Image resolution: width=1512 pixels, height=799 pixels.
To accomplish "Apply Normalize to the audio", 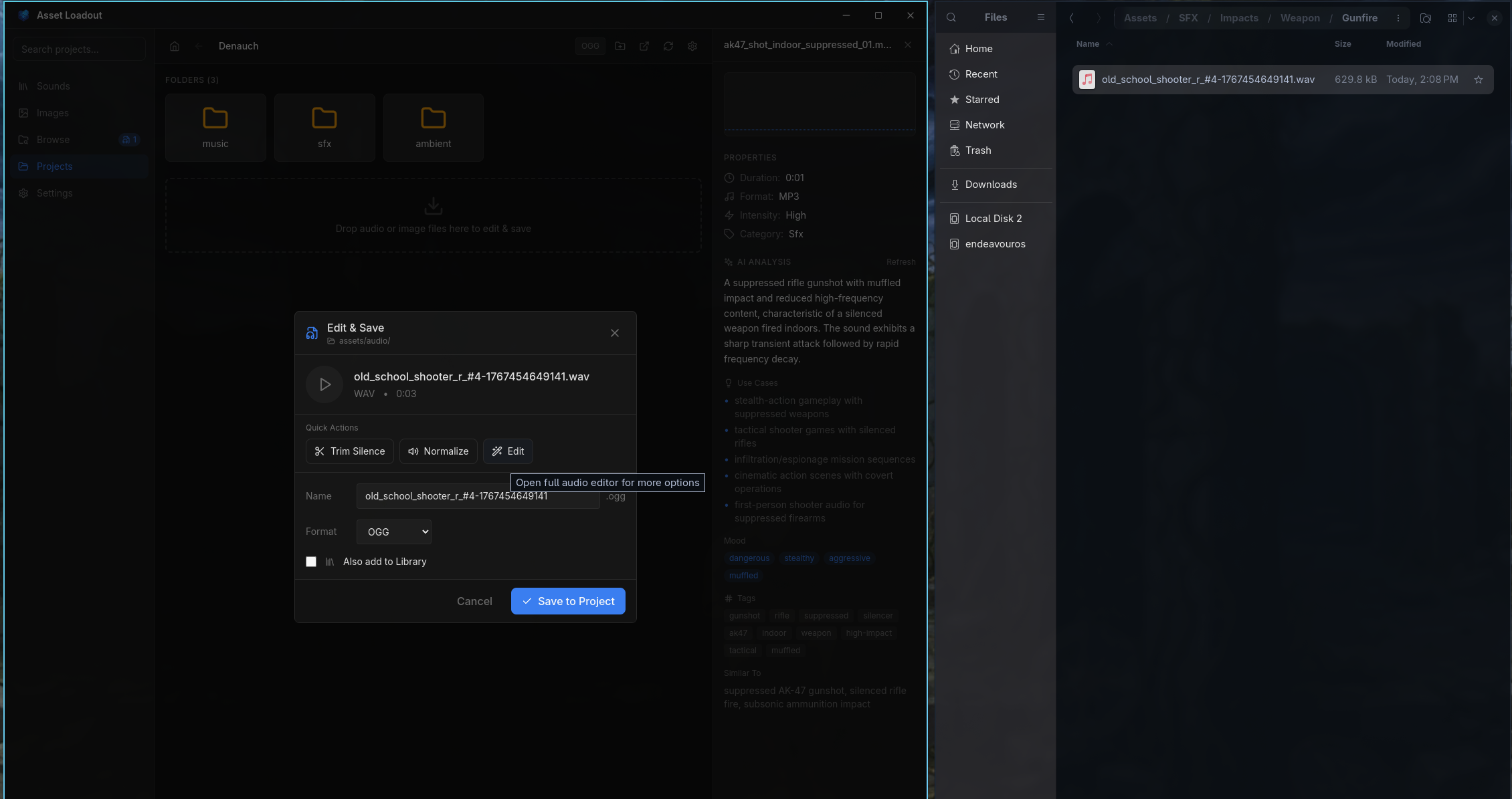I will [x=438, y=451].
